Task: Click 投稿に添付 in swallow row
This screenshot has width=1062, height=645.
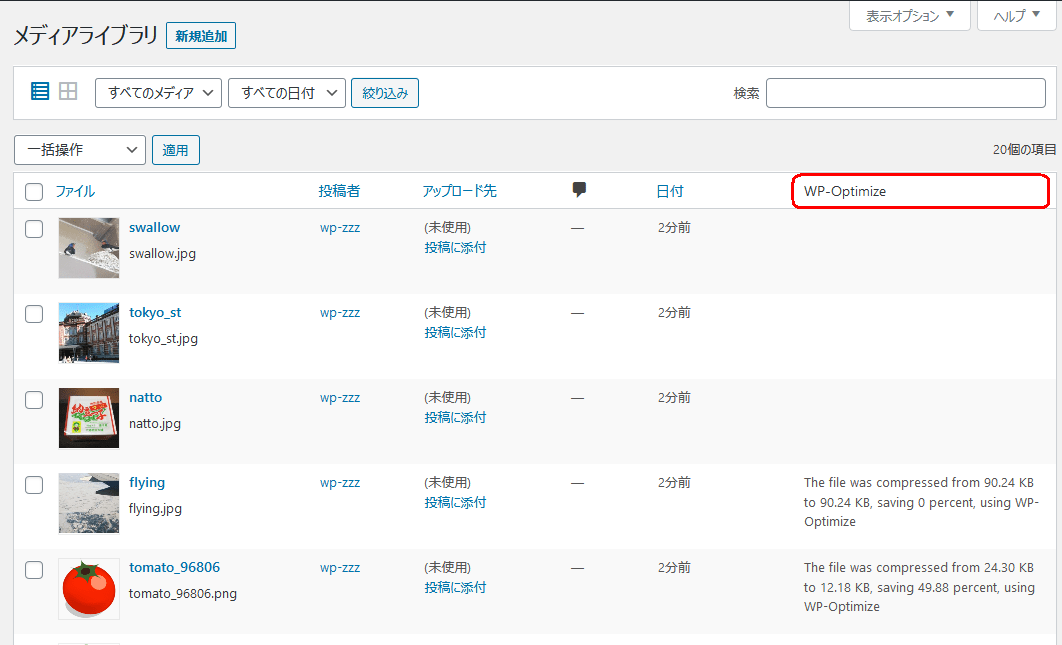Action: 455,248
